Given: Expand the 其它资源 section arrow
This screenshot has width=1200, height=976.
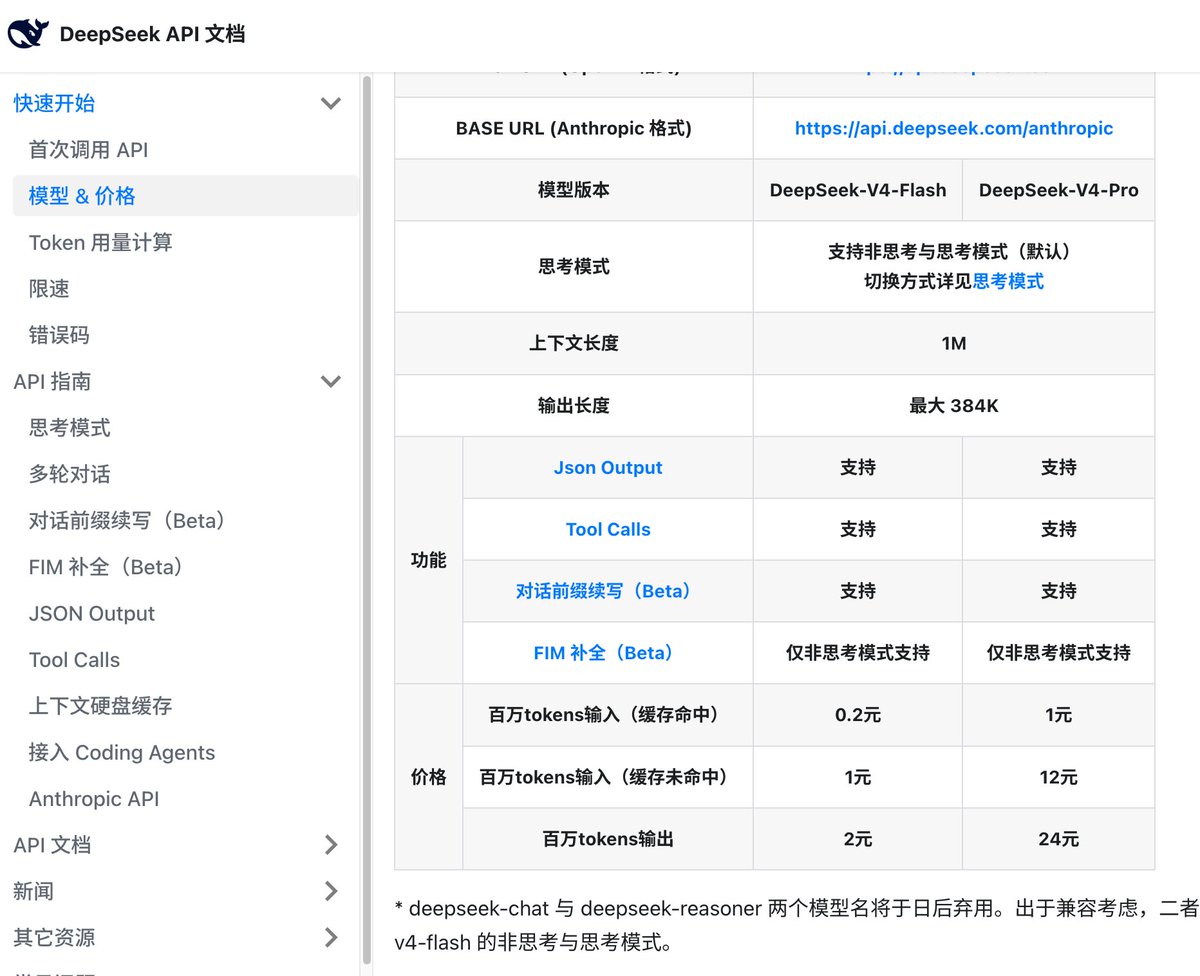Looking at the screenshot, I should pos(331,937).
